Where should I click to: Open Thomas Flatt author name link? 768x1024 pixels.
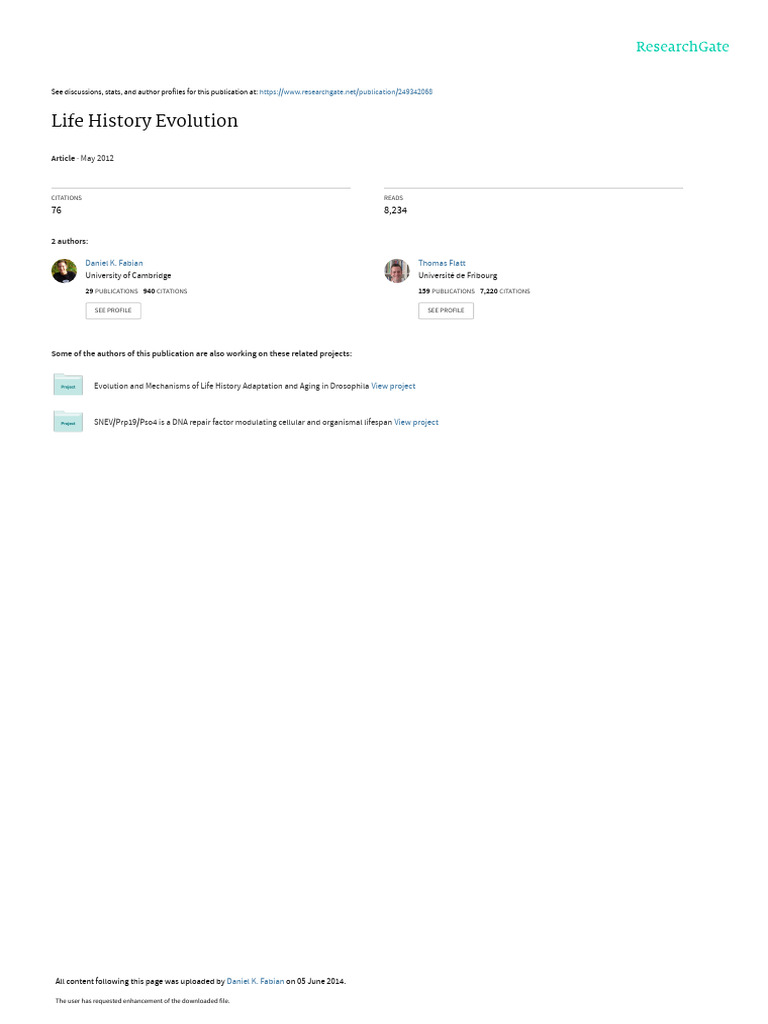441,263
